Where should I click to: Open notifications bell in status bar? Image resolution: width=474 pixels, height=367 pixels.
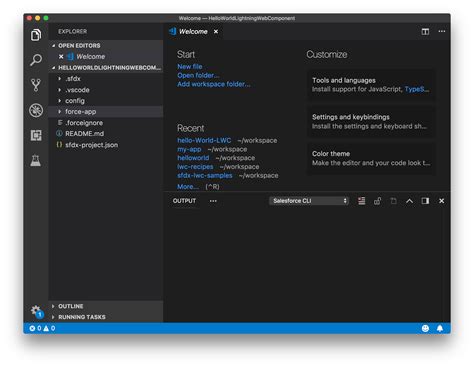pos(440,328)
